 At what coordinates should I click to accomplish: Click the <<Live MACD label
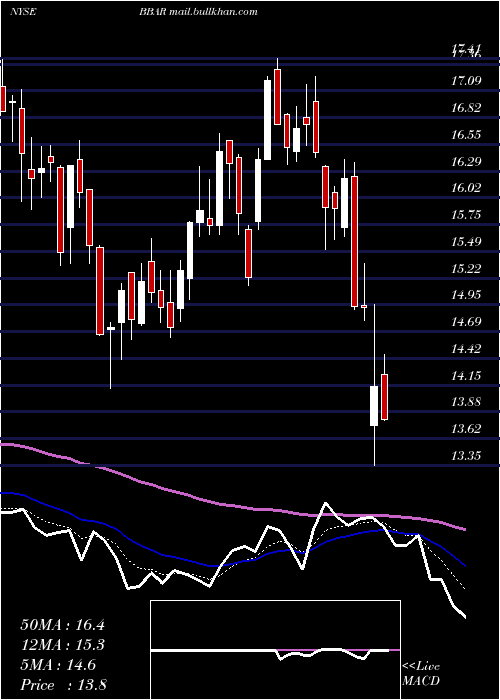click(x=421, y=674)
